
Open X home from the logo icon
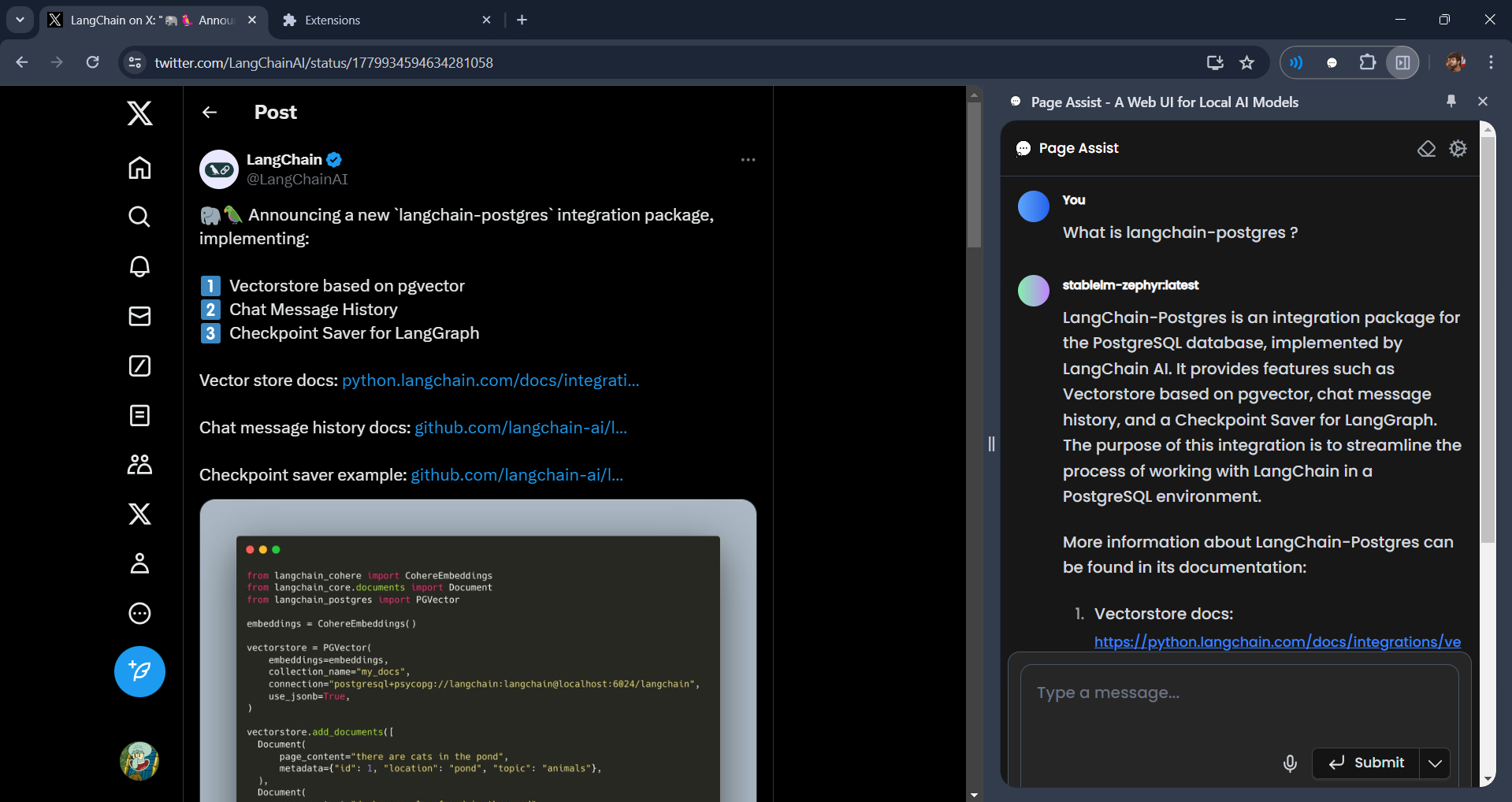point(139,113)
